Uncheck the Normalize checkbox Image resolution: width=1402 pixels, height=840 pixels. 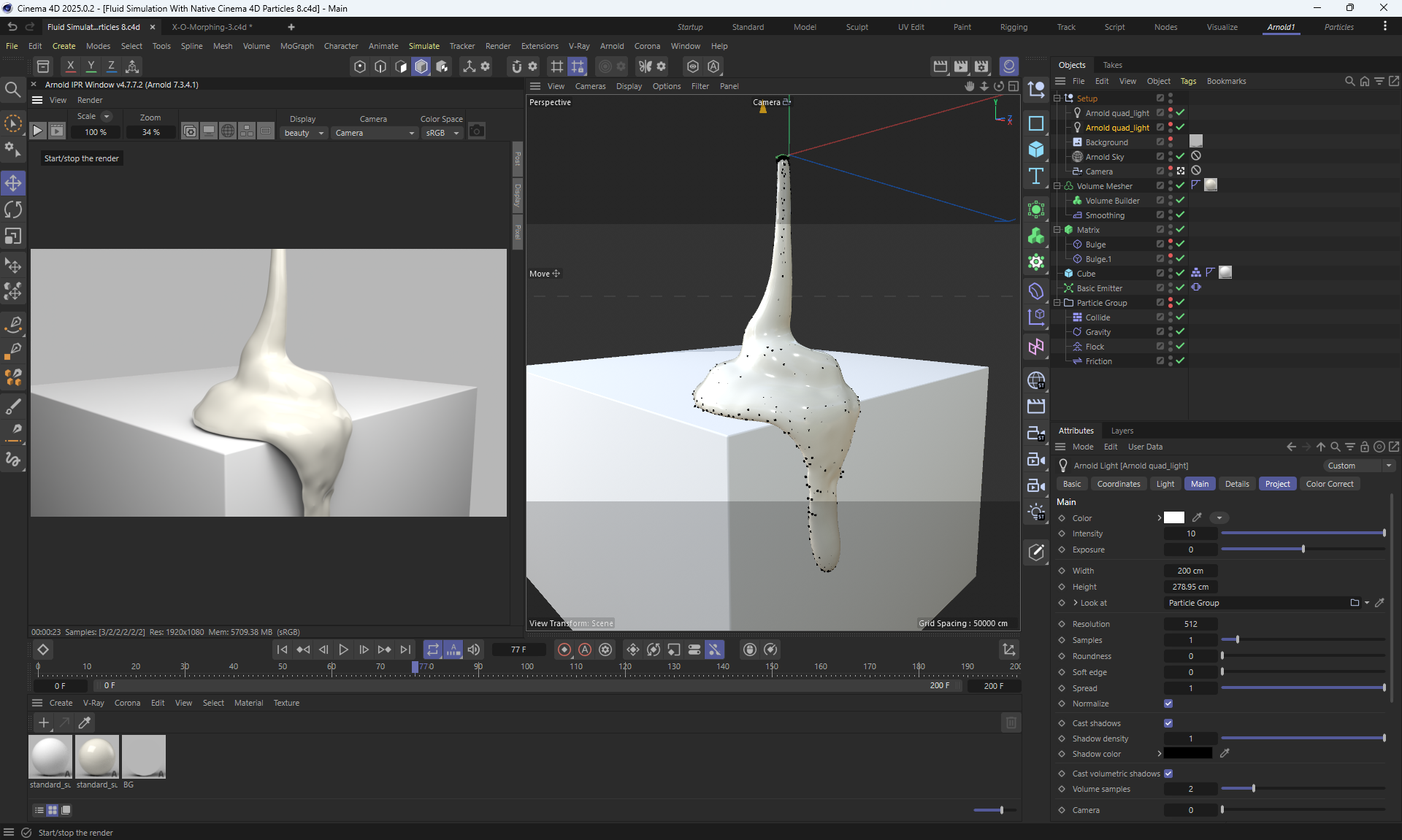1168,704
